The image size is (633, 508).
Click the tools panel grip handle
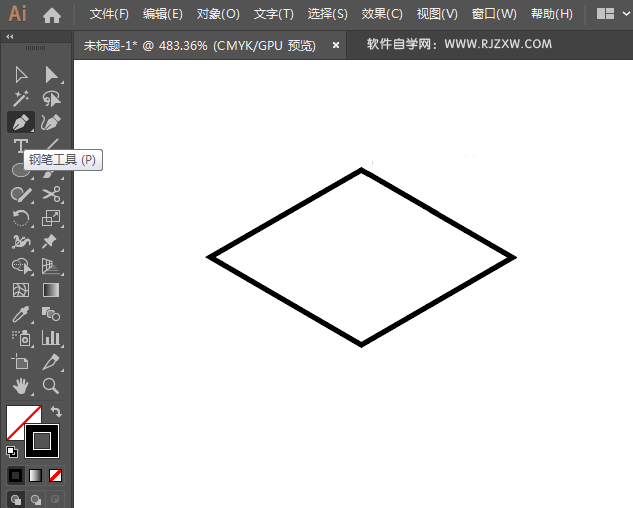(x=36, y=48)
